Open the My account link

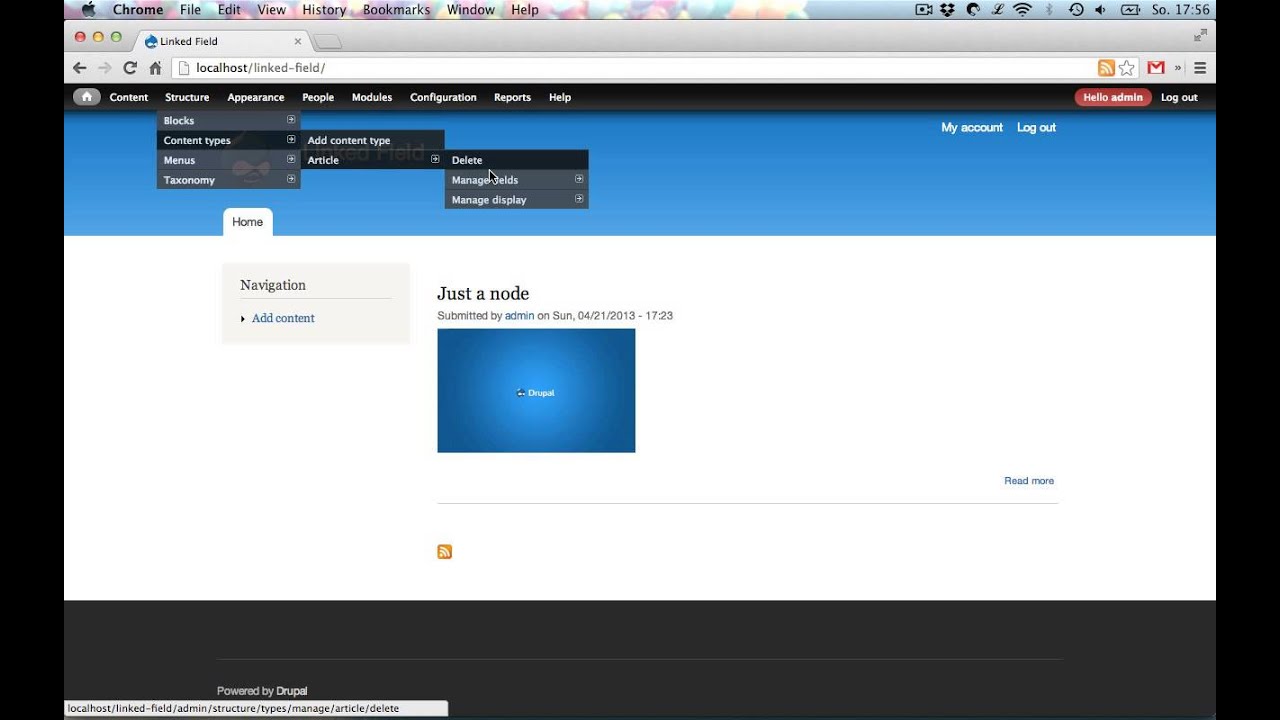point(972,128)
